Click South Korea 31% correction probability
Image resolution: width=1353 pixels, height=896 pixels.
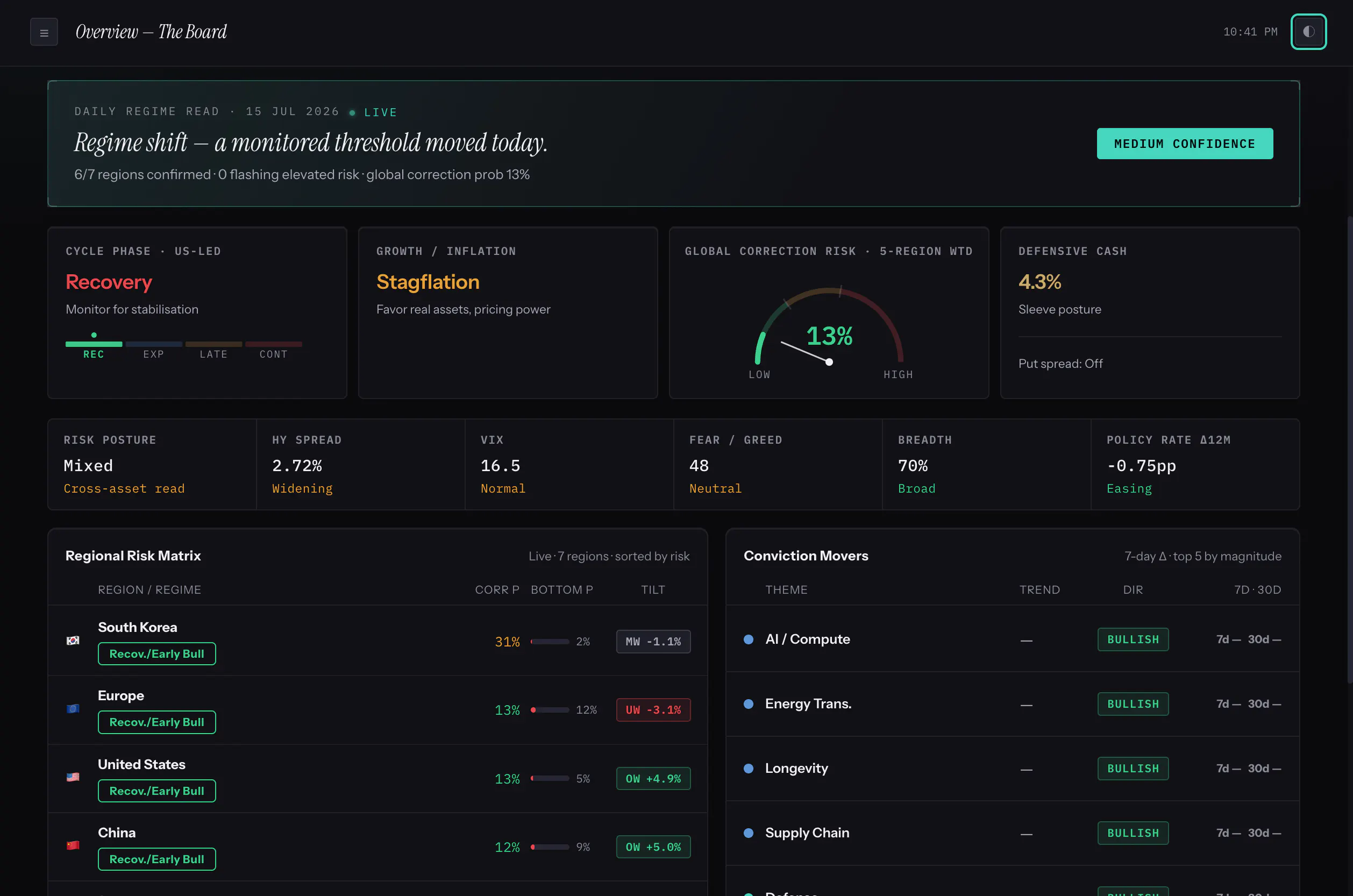pos(507,642)
